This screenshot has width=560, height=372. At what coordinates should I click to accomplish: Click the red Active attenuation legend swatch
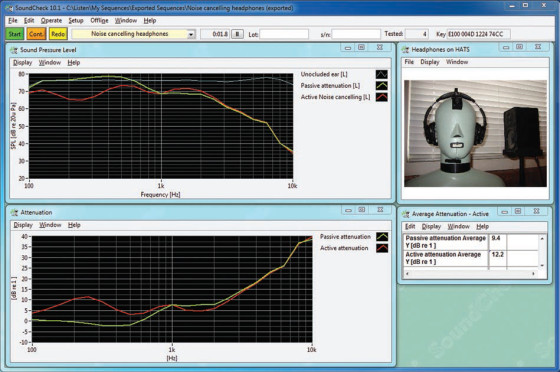382,248
